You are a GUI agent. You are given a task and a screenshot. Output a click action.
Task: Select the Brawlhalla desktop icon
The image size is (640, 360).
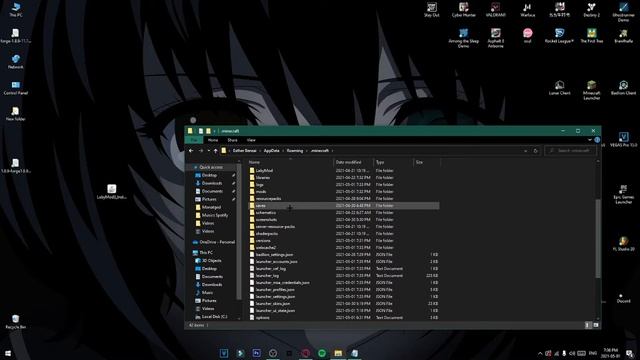tap(623, 36)
